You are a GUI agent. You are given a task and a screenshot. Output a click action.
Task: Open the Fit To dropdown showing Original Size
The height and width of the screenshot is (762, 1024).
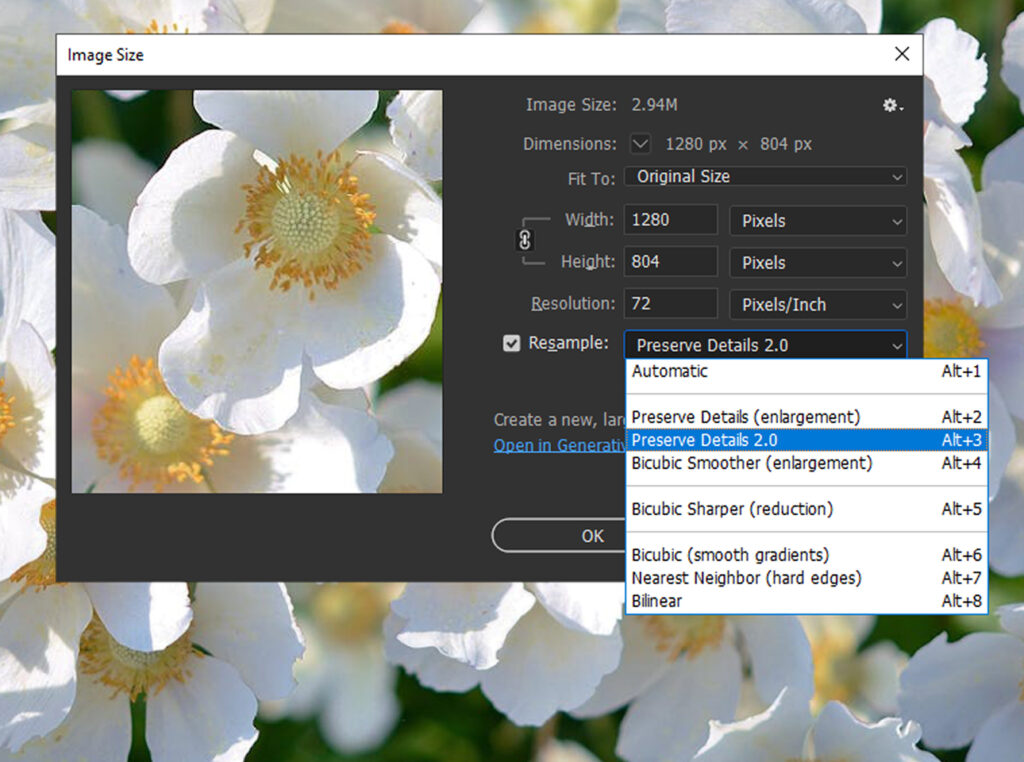pos(765,176)
